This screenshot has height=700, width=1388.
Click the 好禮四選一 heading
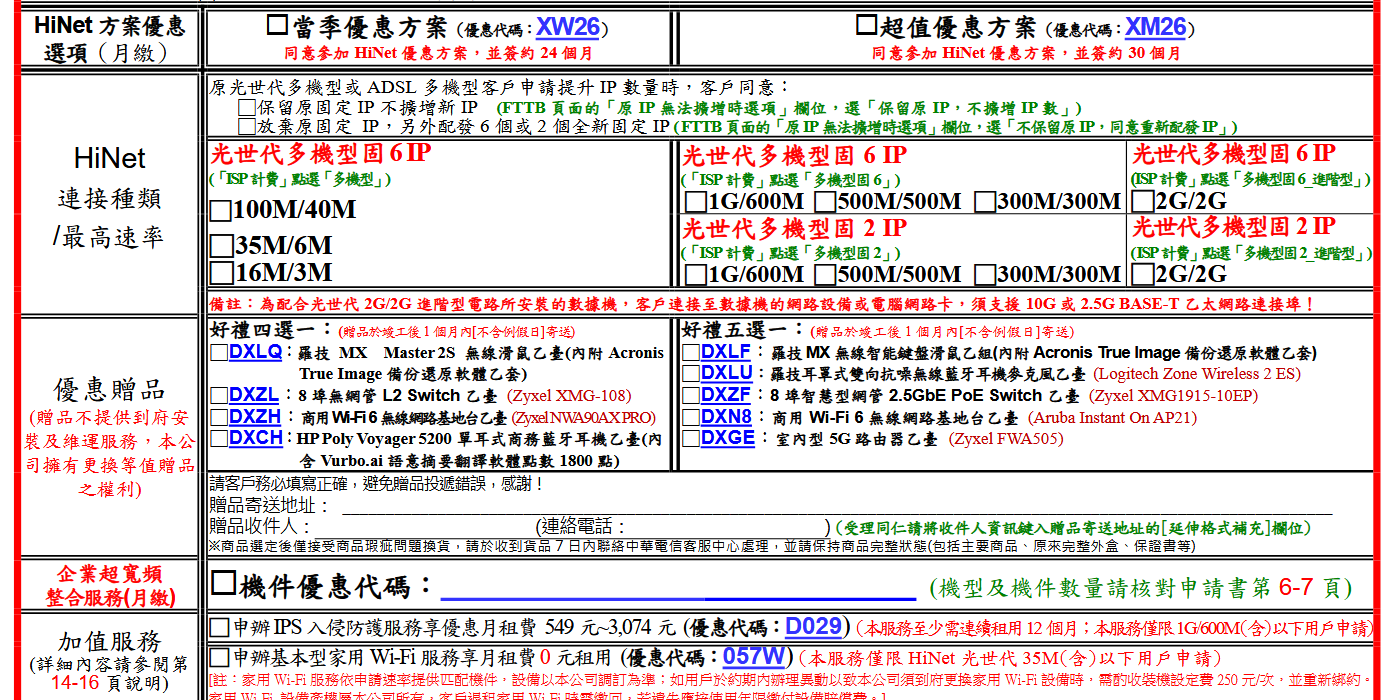tap(271, 330)
